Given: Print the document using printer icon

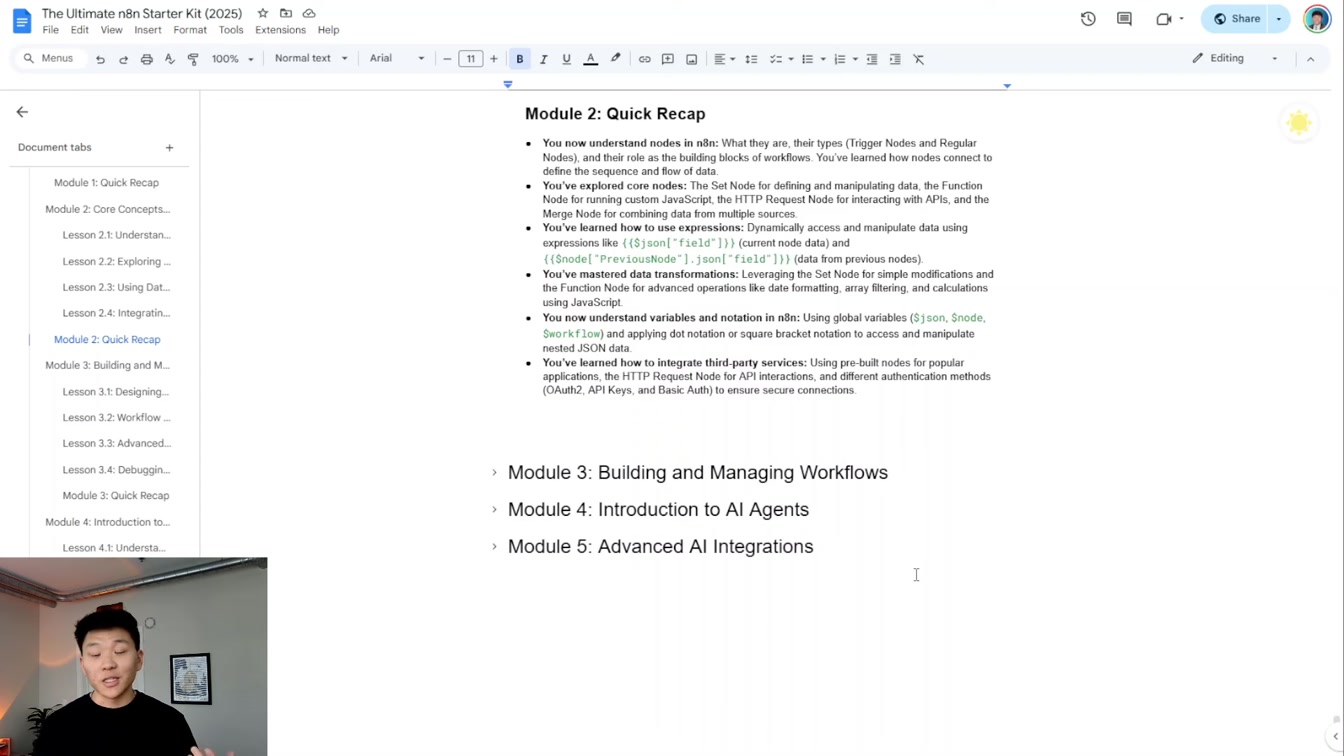Looking at the screenshot, I should (147, 59).
